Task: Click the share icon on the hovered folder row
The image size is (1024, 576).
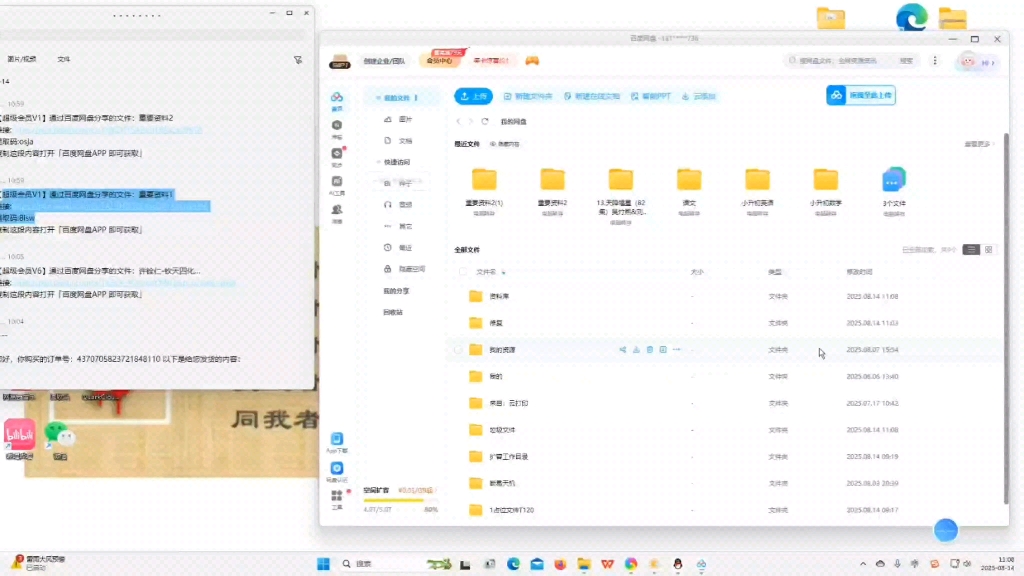Action: [x=623, y=349]
